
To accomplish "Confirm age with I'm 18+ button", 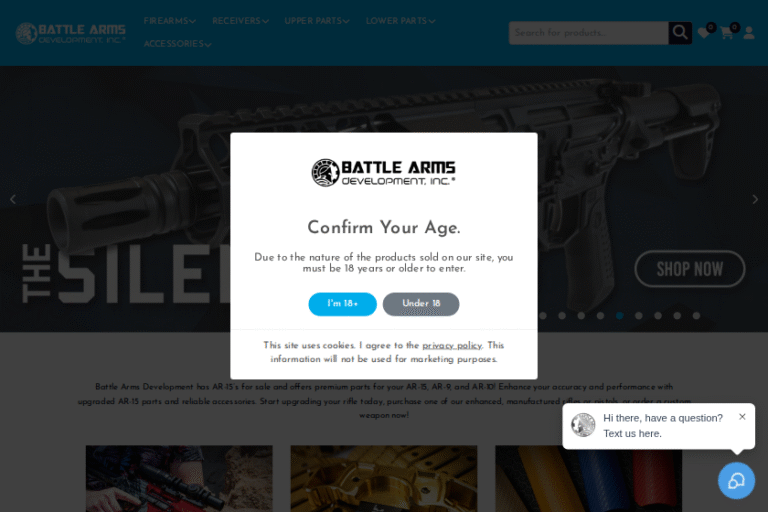I will point(342,304).
